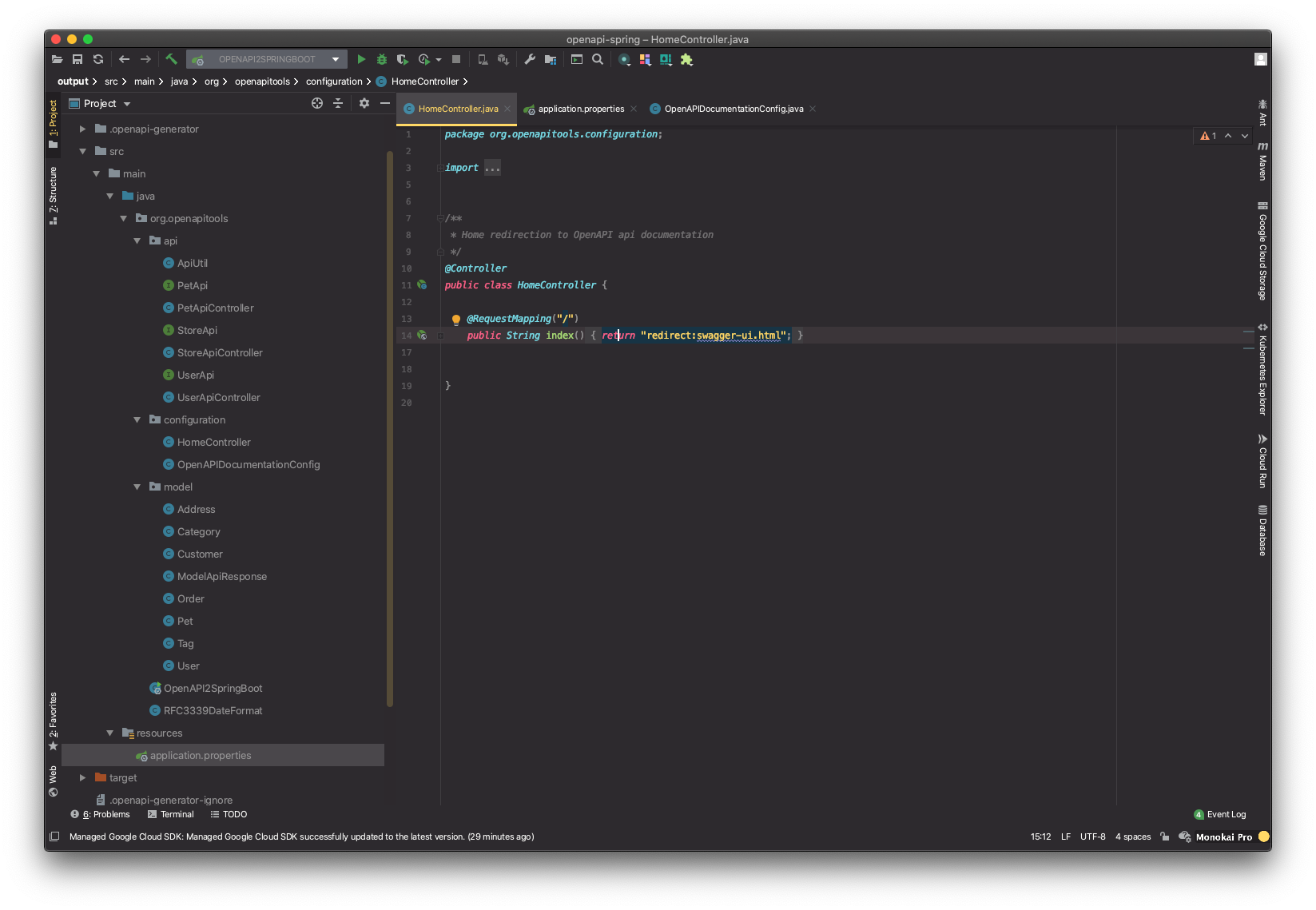The image size is (1316, 910).
Task: Toggle the TODO panel
Action: (x=229, y=814)
